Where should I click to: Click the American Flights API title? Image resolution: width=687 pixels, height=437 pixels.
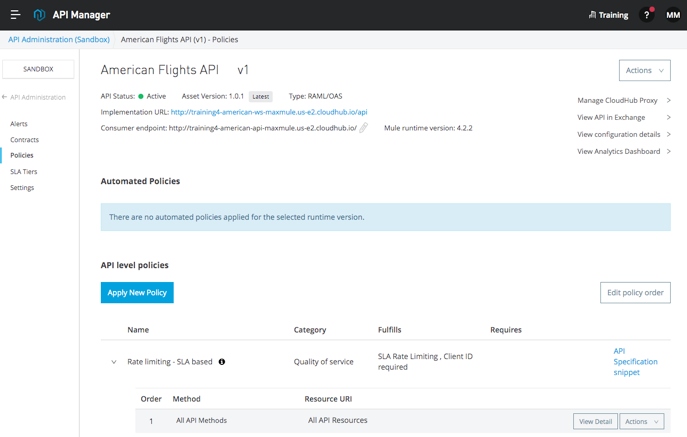pyautogui.click(x=159, y=70)
